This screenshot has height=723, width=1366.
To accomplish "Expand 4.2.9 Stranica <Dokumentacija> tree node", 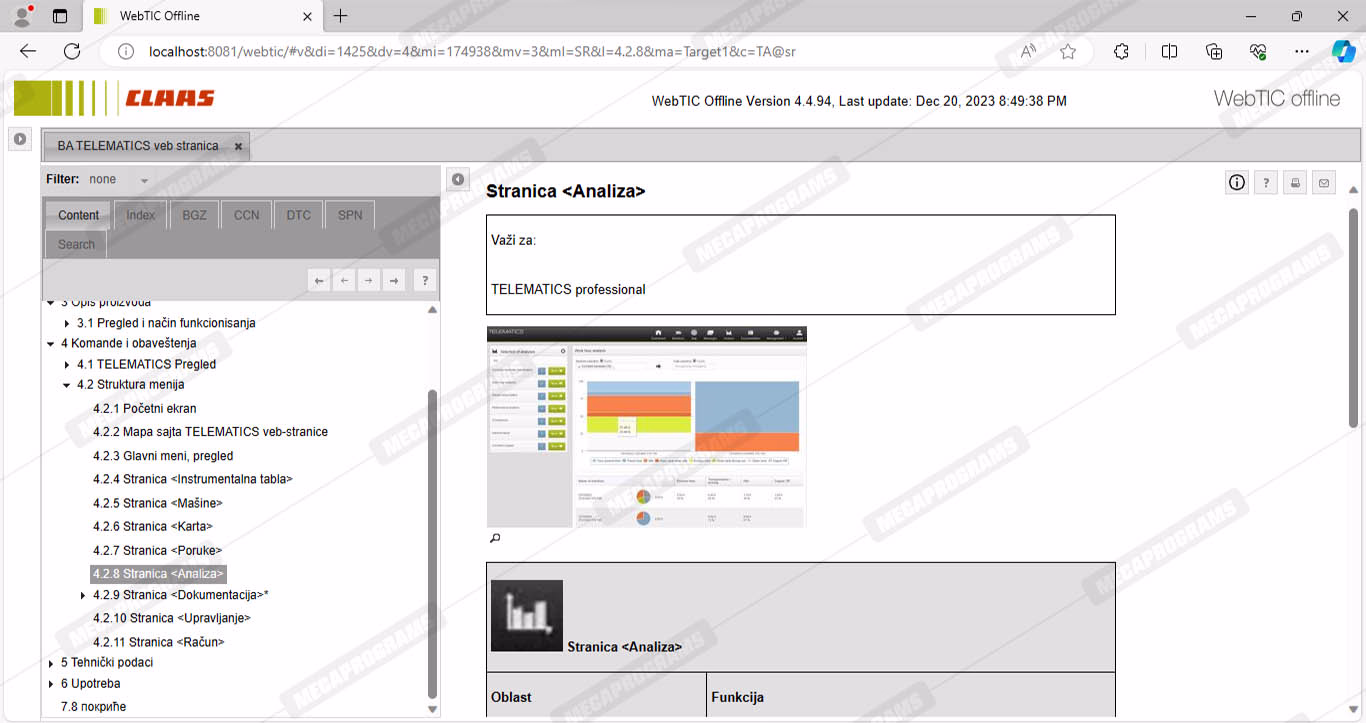I will click(83, 596).
